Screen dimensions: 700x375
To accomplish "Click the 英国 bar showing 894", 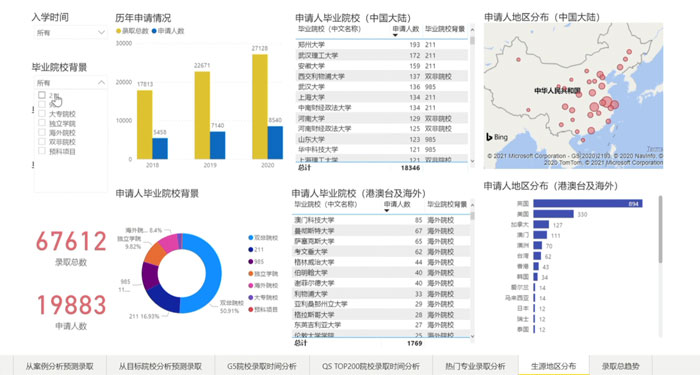I will pyautogui.click(x=588, y=204).
